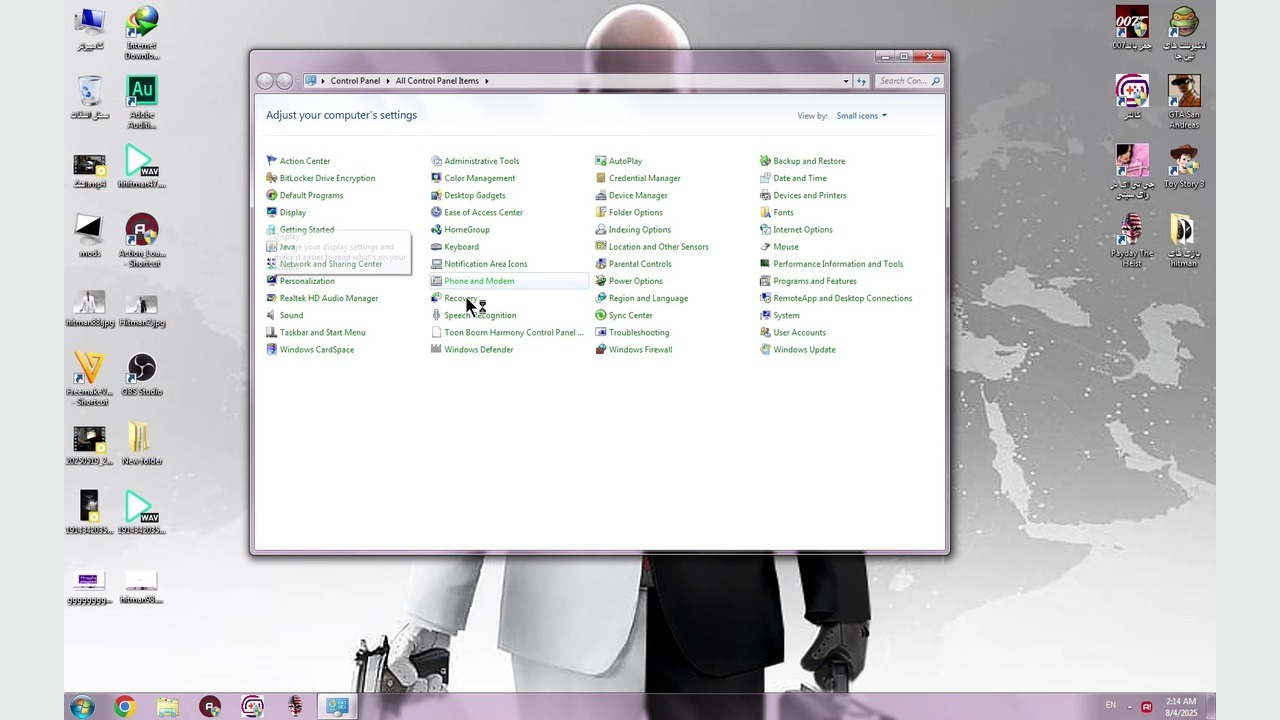Open the View by Small icons dropdown

pyautogui.click(x=861, y=116)
